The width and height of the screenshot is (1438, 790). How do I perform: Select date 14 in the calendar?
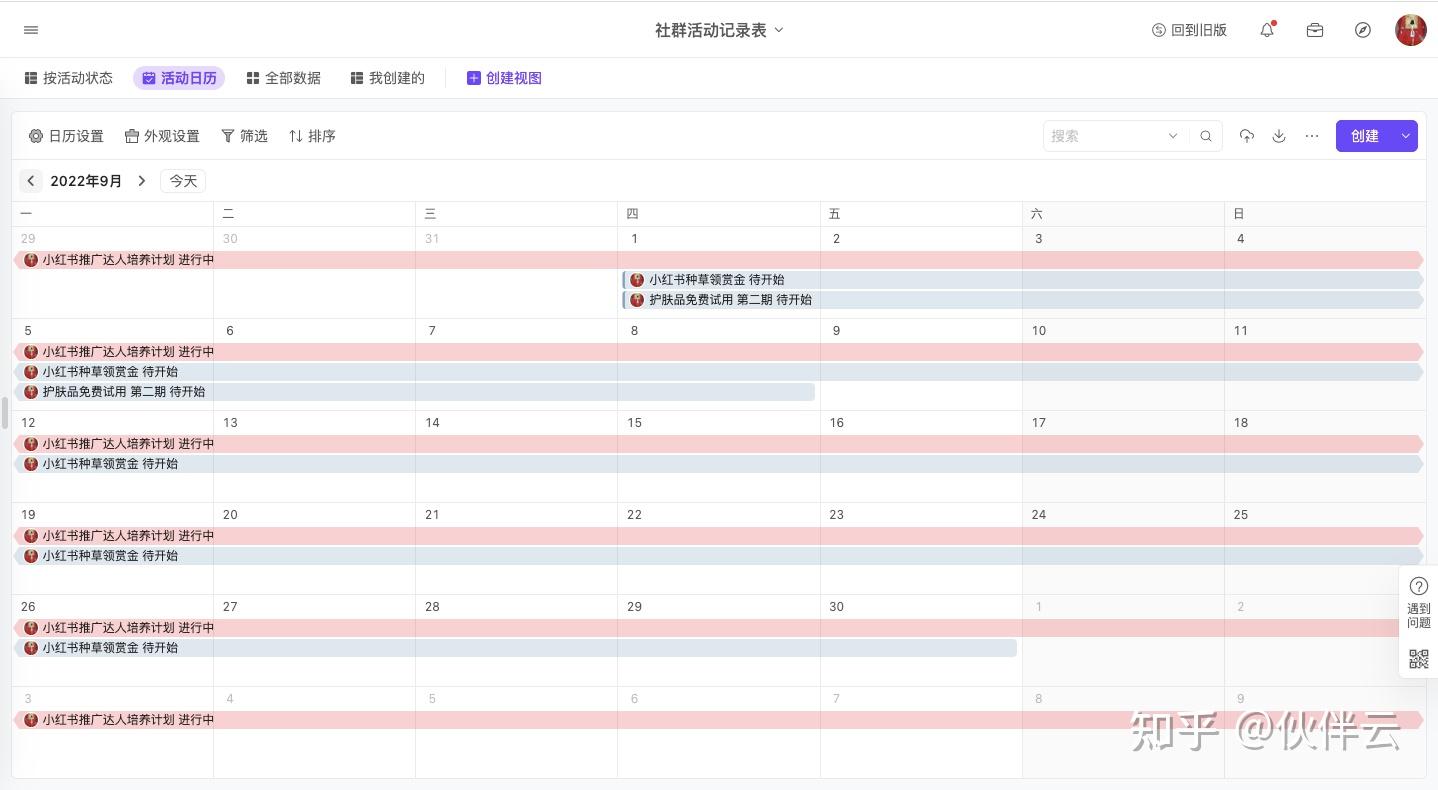point(432,423)
